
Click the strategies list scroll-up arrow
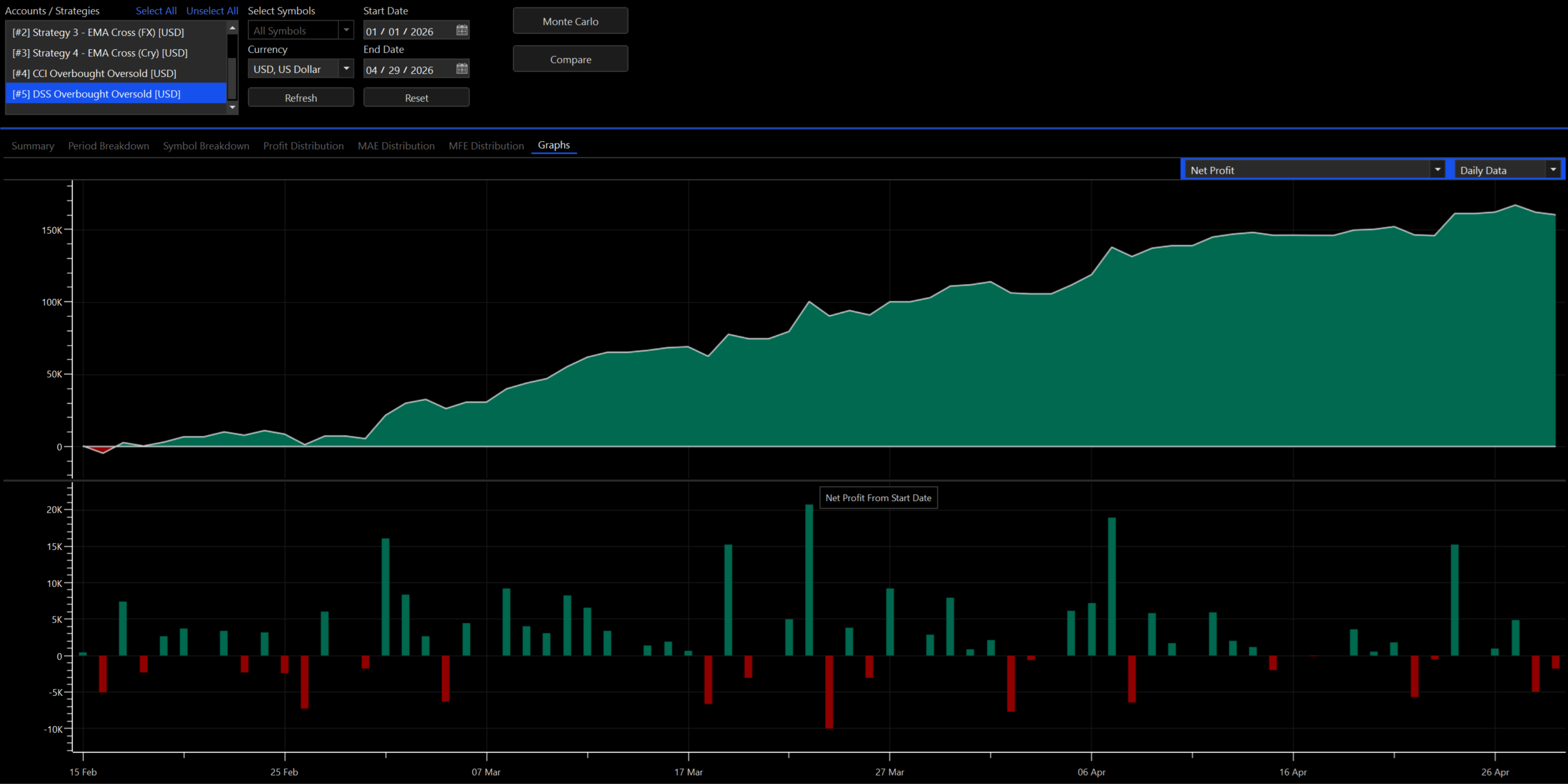point(232,28)
